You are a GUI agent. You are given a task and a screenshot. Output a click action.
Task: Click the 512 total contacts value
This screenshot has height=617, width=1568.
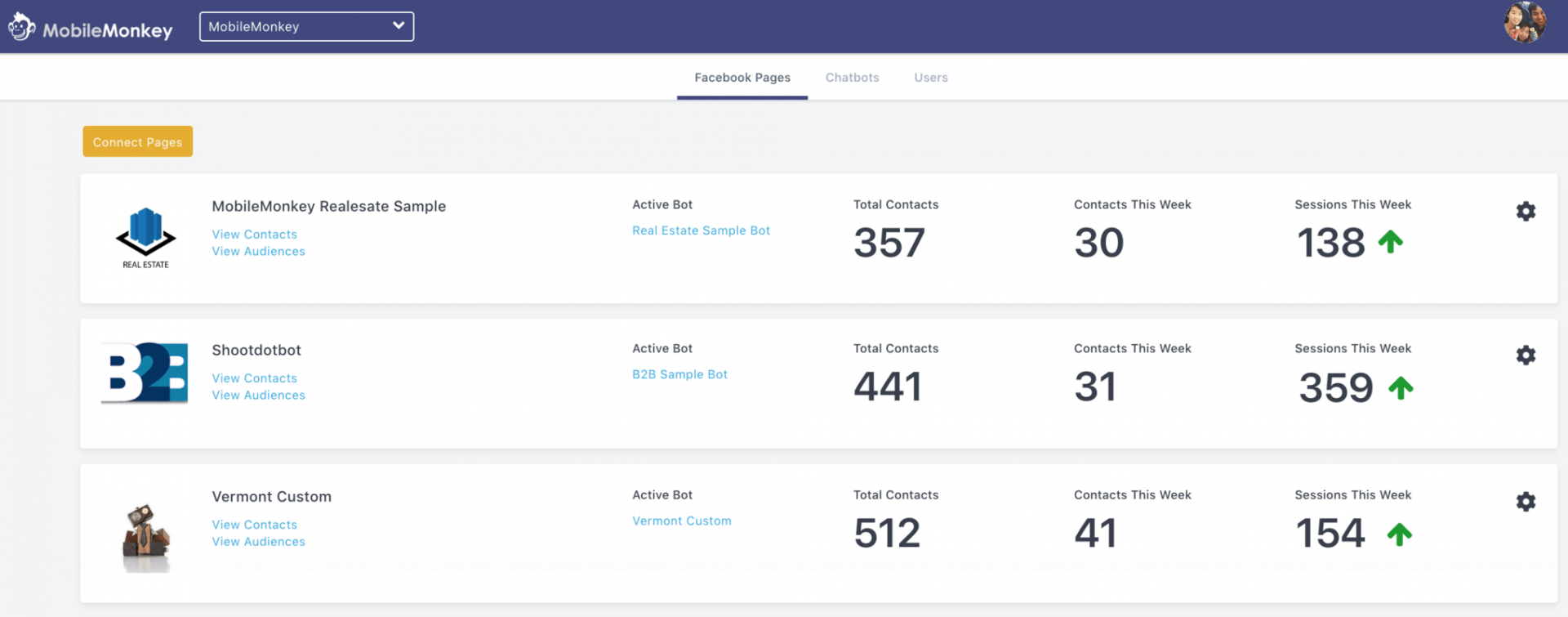coord(887,533)
